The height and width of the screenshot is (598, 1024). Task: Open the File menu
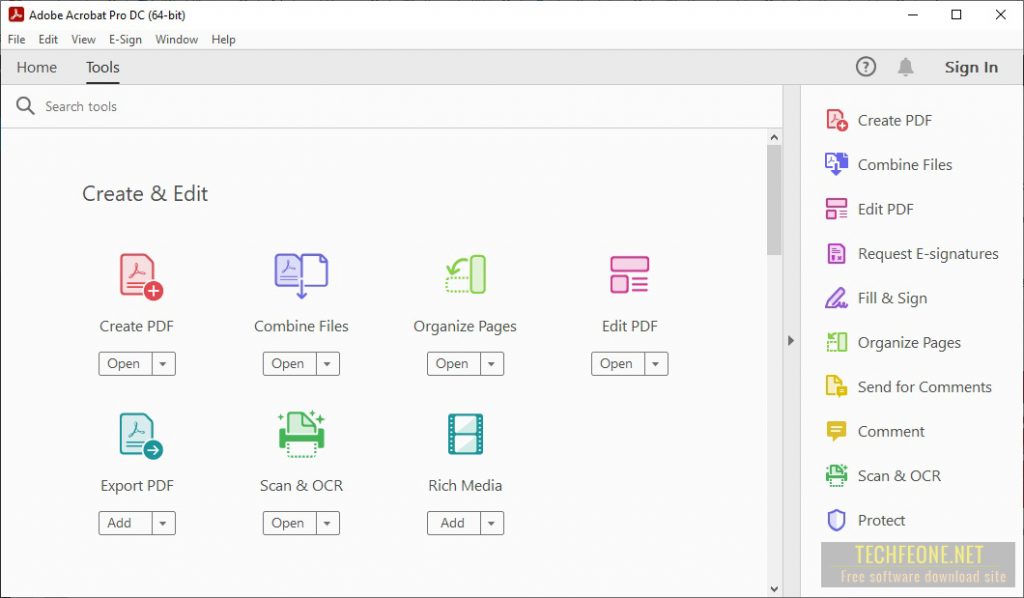coord(16,39)
